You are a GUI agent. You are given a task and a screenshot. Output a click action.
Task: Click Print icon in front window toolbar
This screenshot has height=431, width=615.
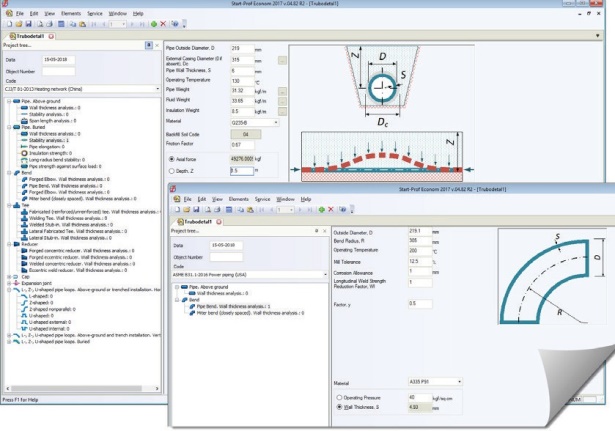pos(217,210)
